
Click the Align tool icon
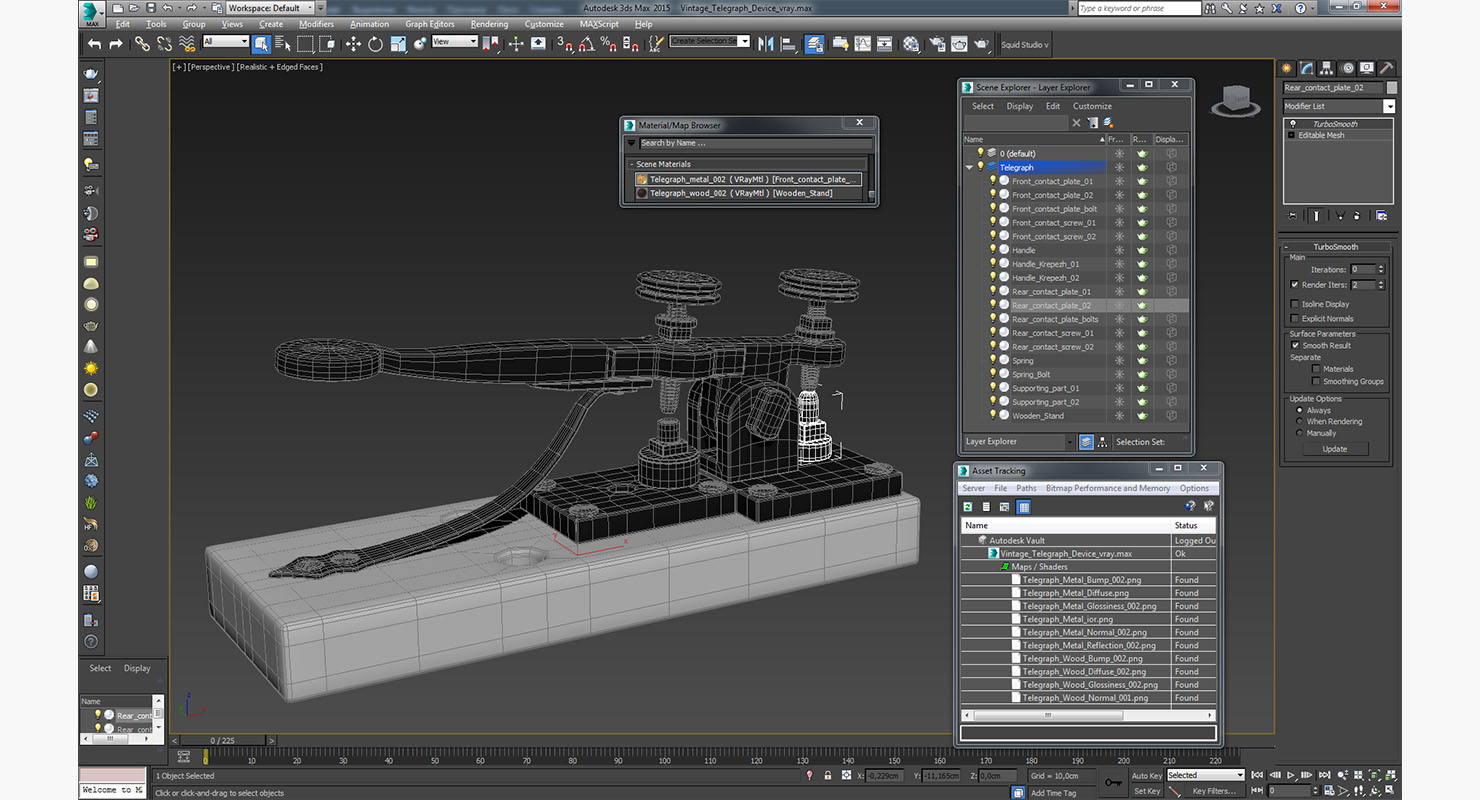(x=788, y=43)
